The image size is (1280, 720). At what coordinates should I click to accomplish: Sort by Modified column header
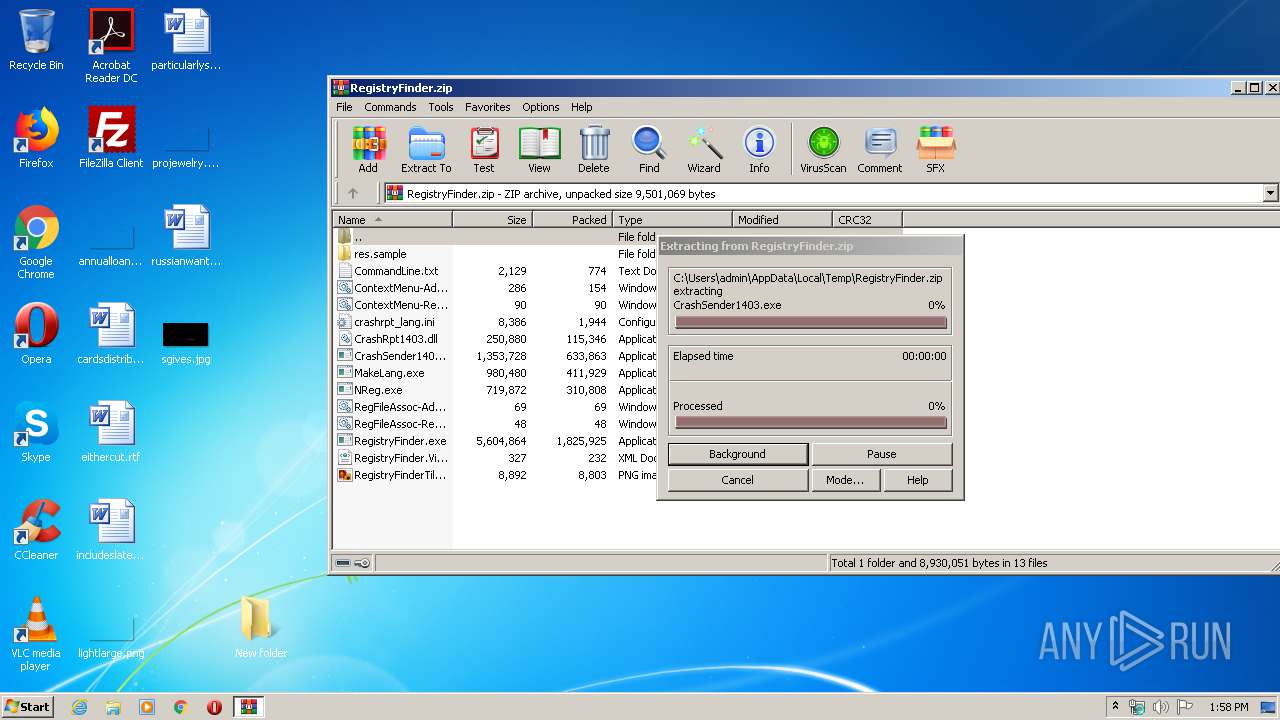pyautogui.click(x=782, y=220)
